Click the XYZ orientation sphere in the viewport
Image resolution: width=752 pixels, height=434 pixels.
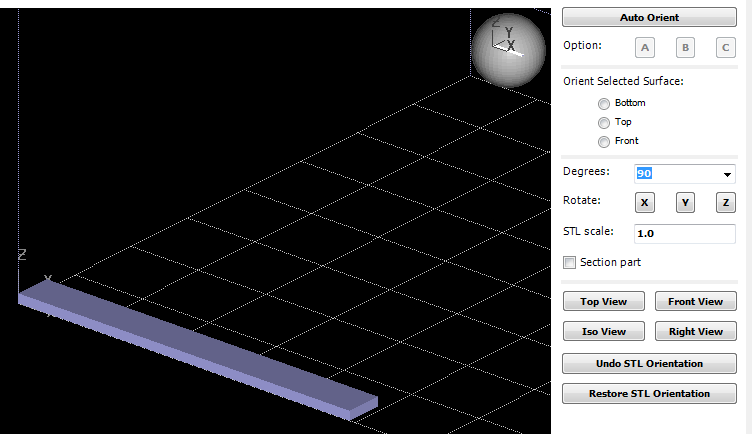coord(508,50)
